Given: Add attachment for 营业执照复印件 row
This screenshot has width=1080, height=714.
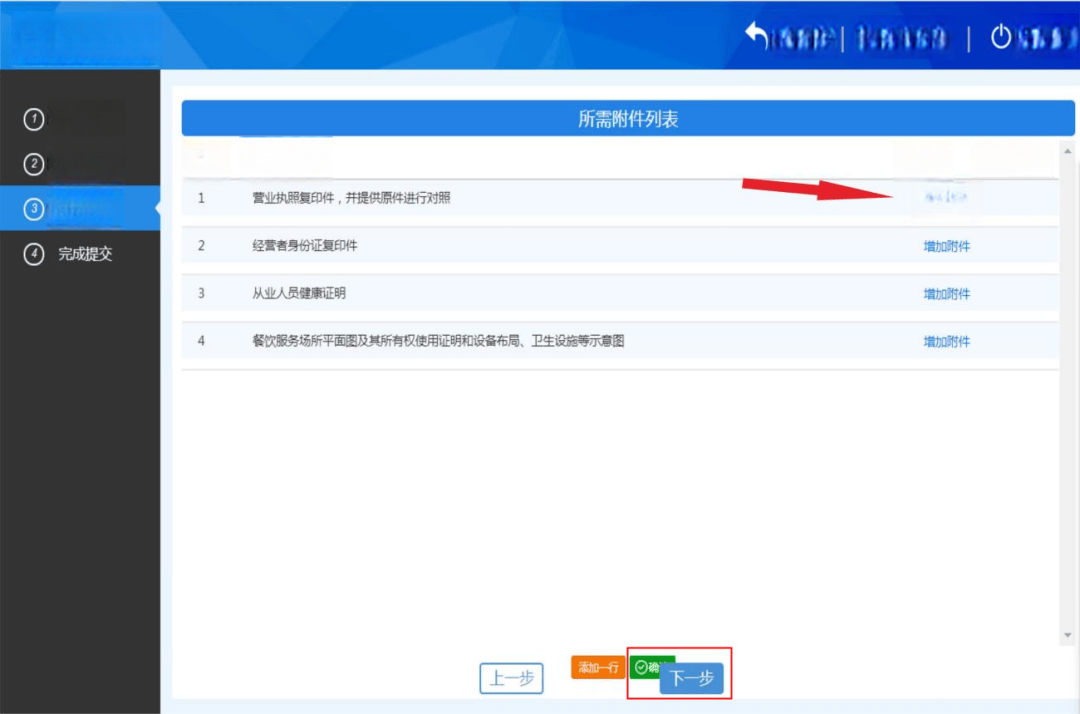Looking at the screenshot, I should pyautogui.click(x=946, y=197).
